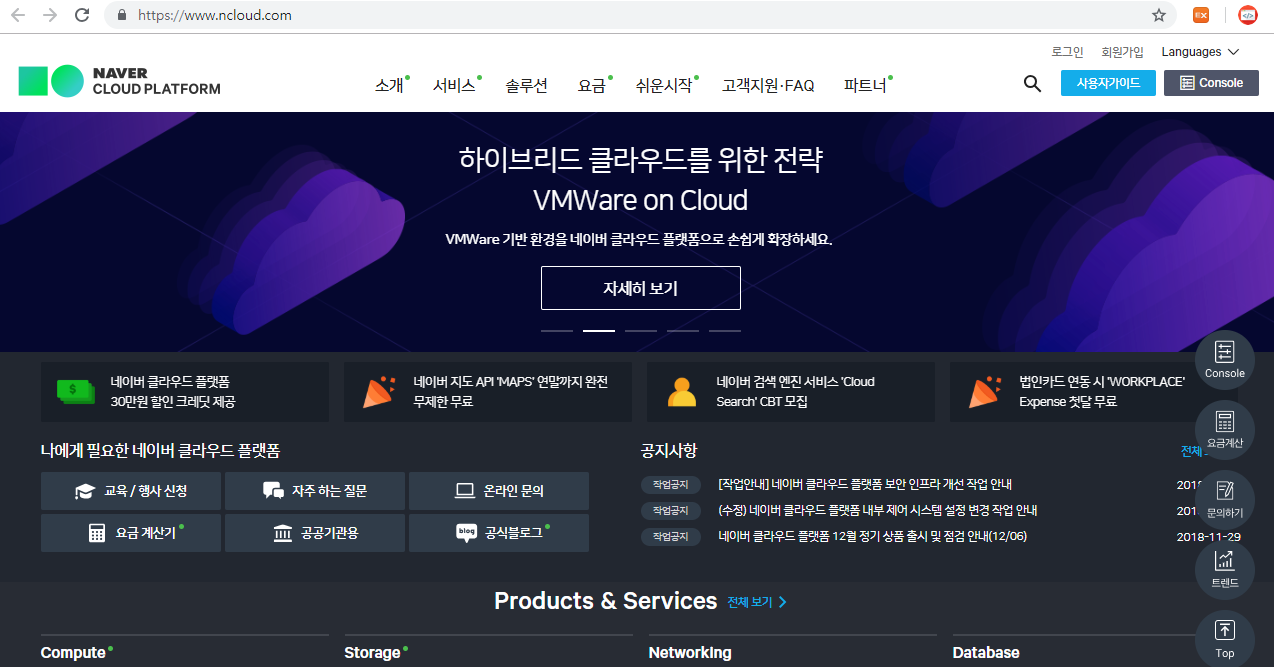1274x667 pixels.
Task: Select fifth banner slide indicator
Action: point(725,330)
